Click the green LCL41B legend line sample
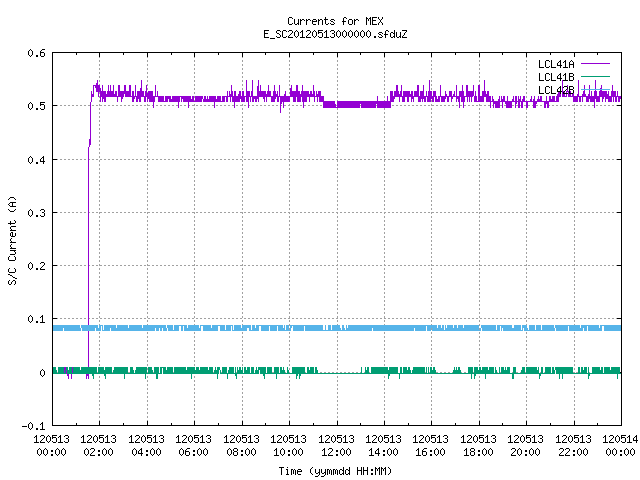Image resolution: width=640 pixels, height=480 pixels. coord(595,76)
